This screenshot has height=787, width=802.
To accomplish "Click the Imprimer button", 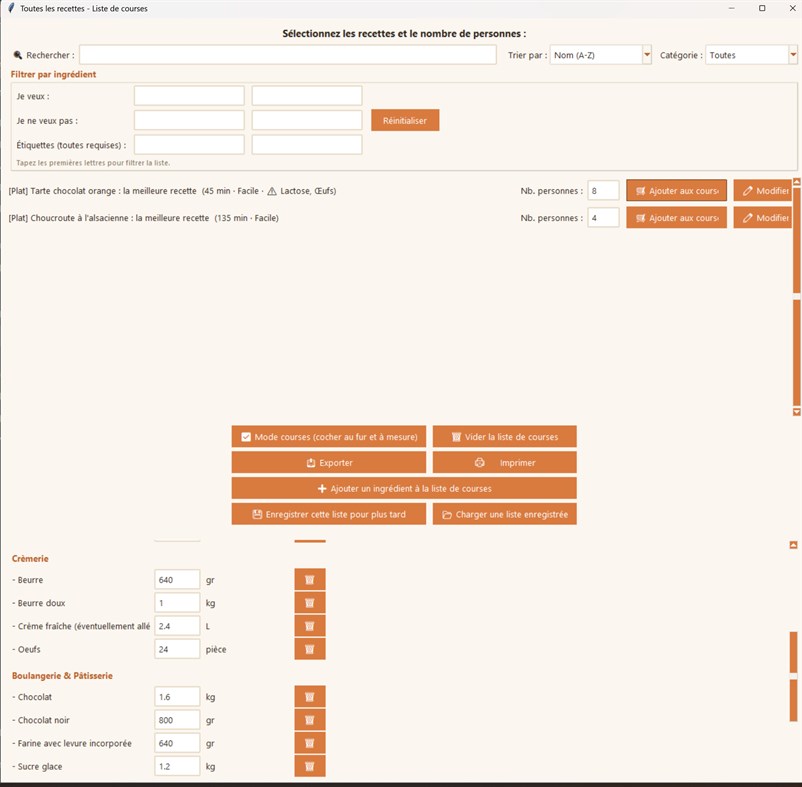I will pyautogui.click(x=504, y=462).
